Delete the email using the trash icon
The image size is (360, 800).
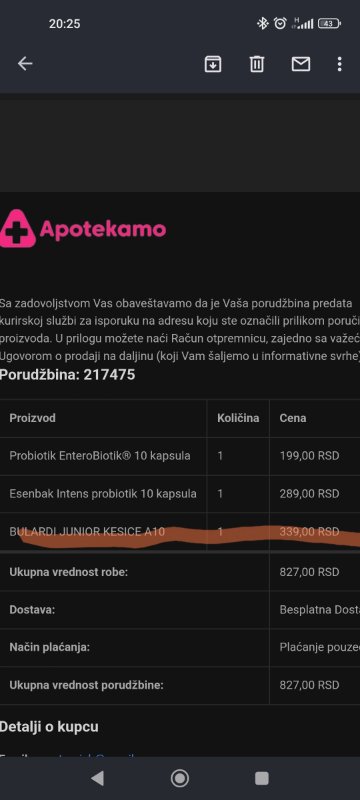tap(257, 64)
